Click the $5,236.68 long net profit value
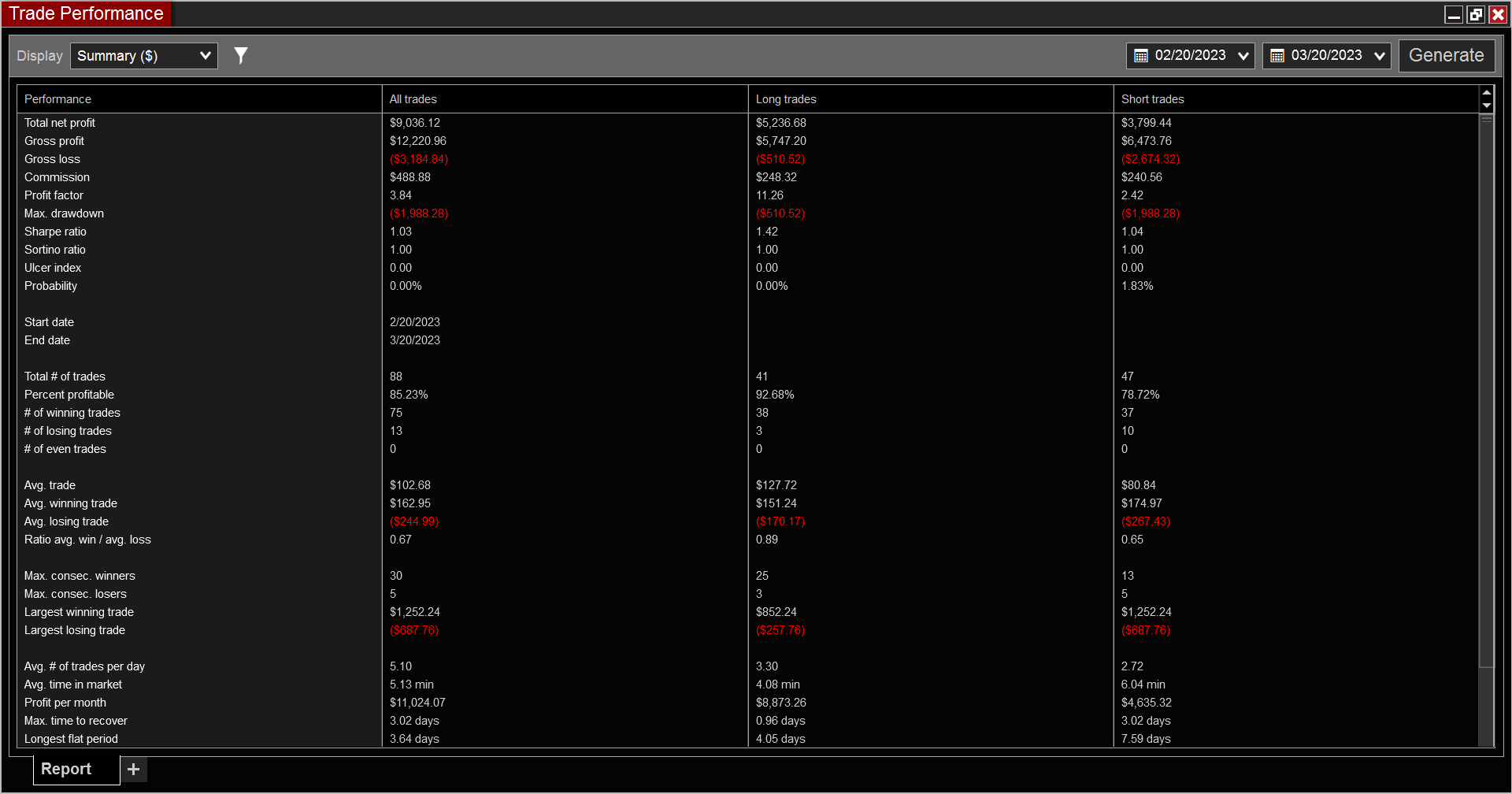This screenshot has height=794, width=1512. (781, 123)
